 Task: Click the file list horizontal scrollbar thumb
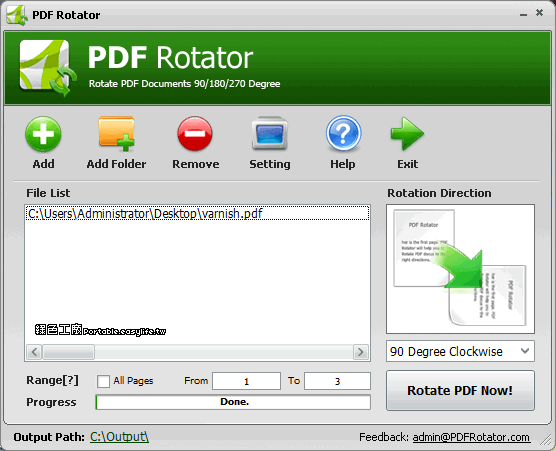coord(68,352)
